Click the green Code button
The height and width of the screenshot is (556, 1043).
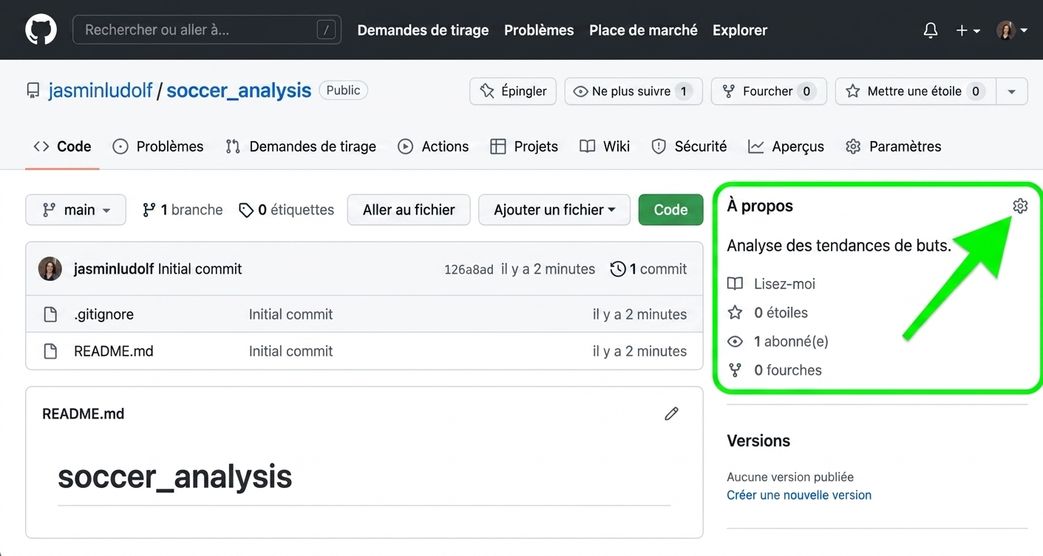pyautogui.click(x=670, y=210)
